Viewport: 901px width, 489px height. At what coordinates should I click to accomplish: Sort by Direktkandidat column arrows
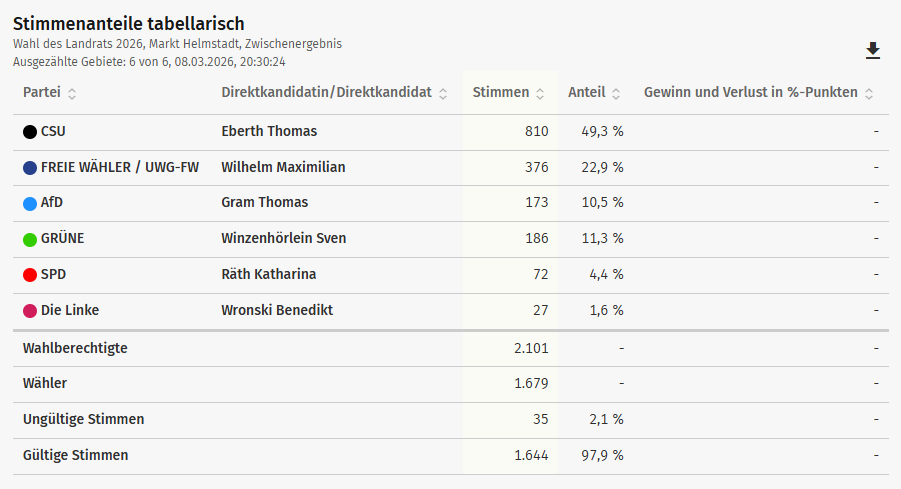click(443, 93)
